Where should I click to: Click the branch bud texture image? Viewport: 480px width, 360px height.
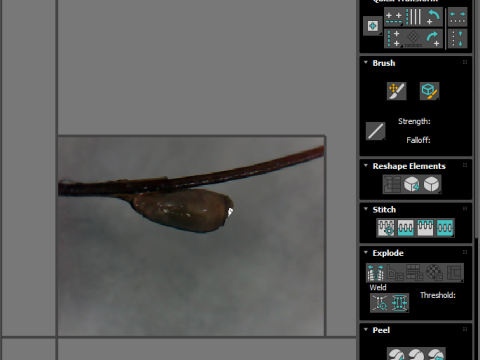[191, 236]
